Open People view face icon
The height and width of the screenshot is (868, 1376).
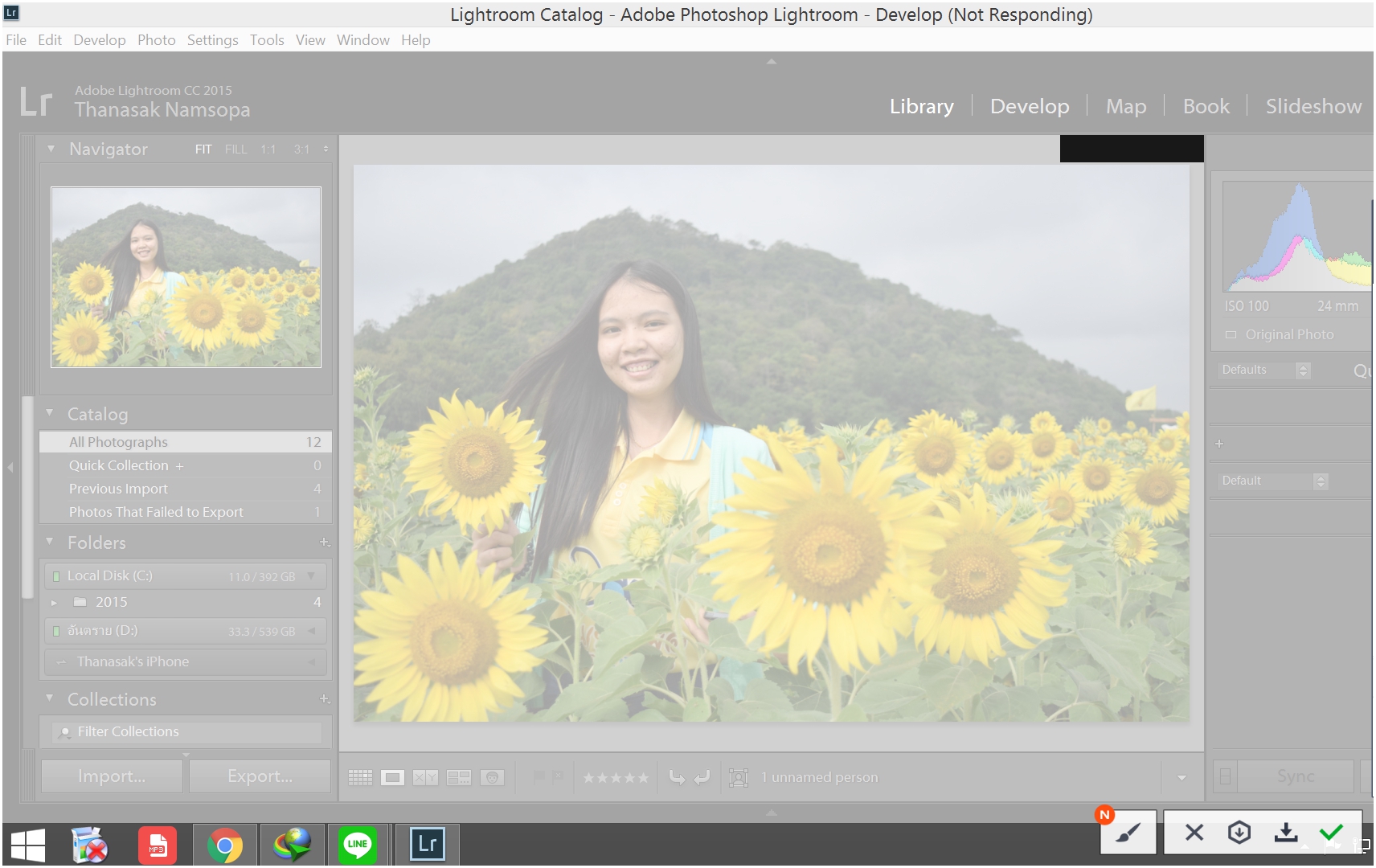[x=492, y=777]
